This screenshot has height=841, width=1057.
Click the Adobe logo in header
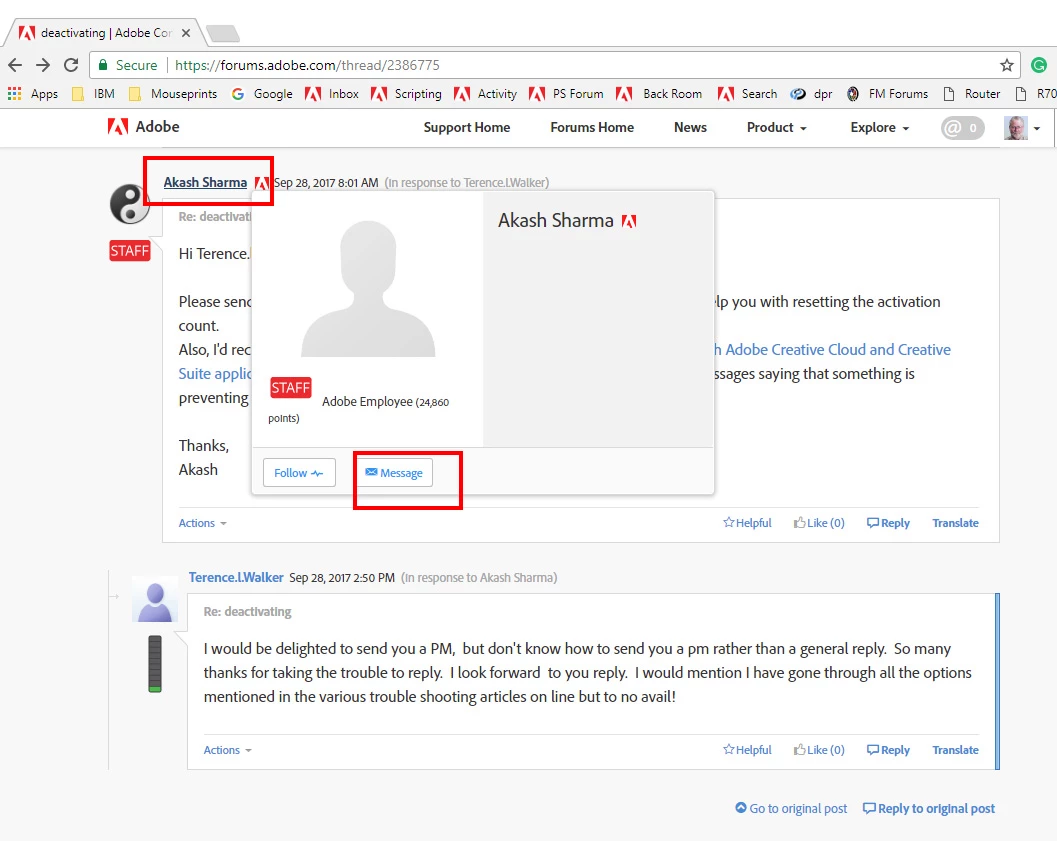click(x=144, y=127)
